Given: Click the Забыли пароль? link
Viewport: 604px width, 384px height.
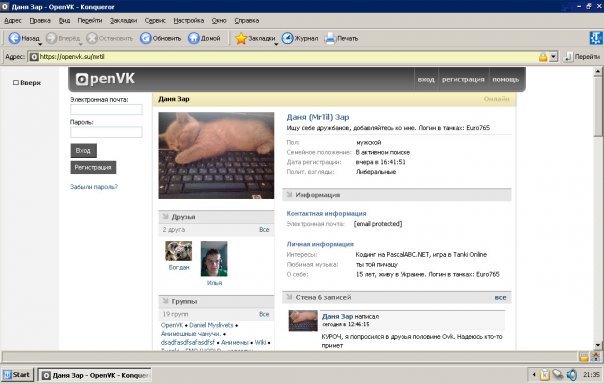Looking at the screenshot, I should [94, 187].
